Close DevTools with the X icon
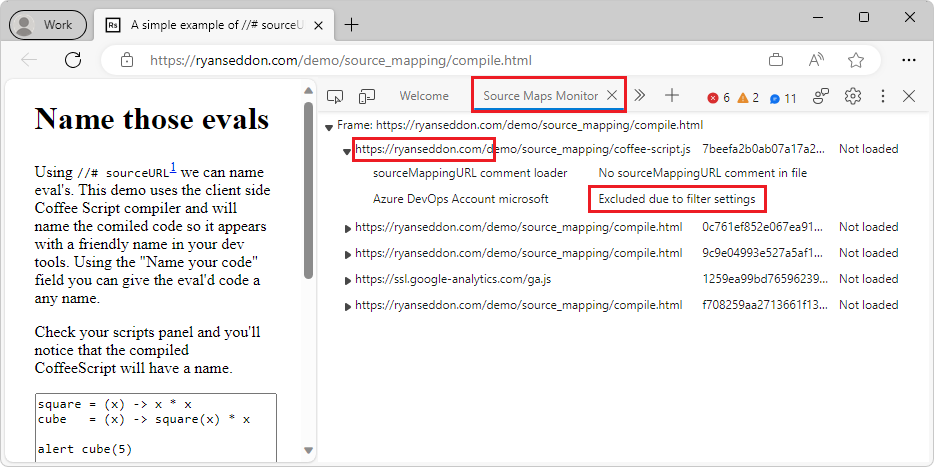This screenshot has height=467, width=934. point(909,96)
